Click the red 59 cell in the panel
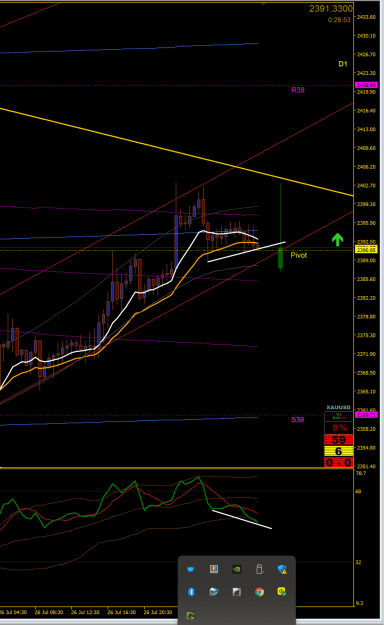Screen dimensions: 384x625 coord(339,440)
